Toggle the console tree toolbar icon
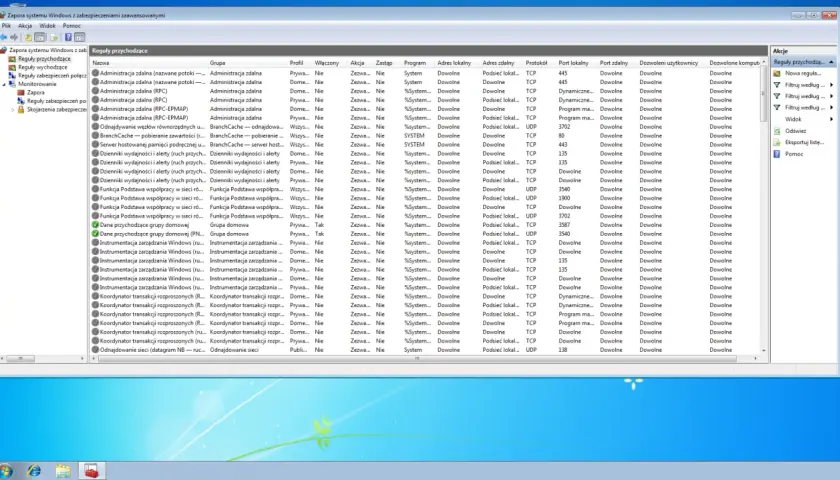Screen dimensions: 840x480 click(x=40, y=37)
